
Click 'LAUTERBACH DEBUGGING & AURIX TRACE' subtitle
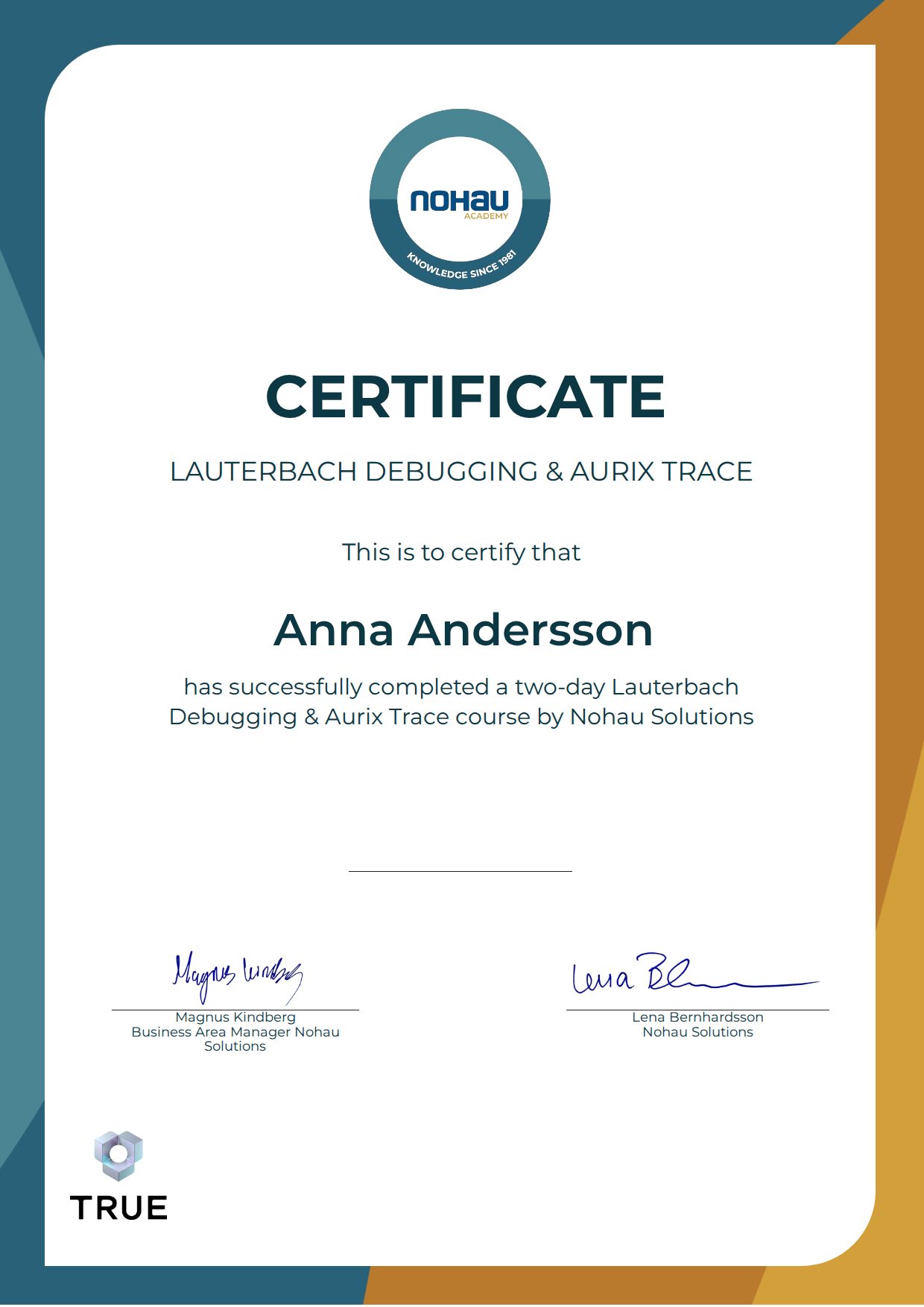click(461, 472)
